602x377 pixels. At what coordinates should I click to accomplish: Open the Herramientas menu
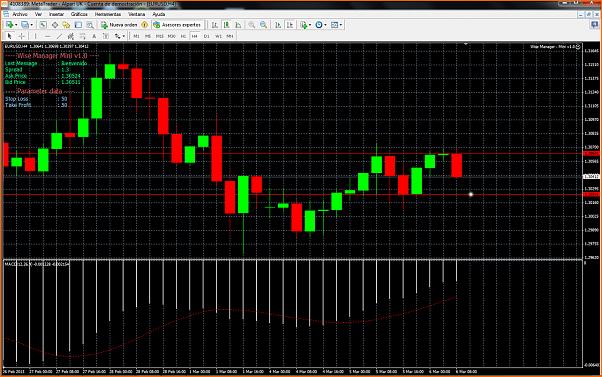point(108,14)
